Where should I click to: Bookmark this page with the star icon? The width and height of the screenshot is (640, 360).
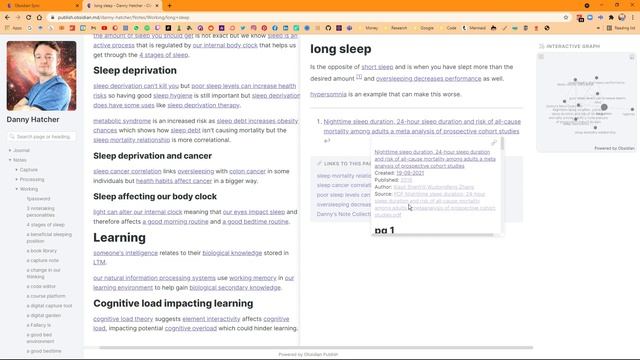tap(566, 18)
